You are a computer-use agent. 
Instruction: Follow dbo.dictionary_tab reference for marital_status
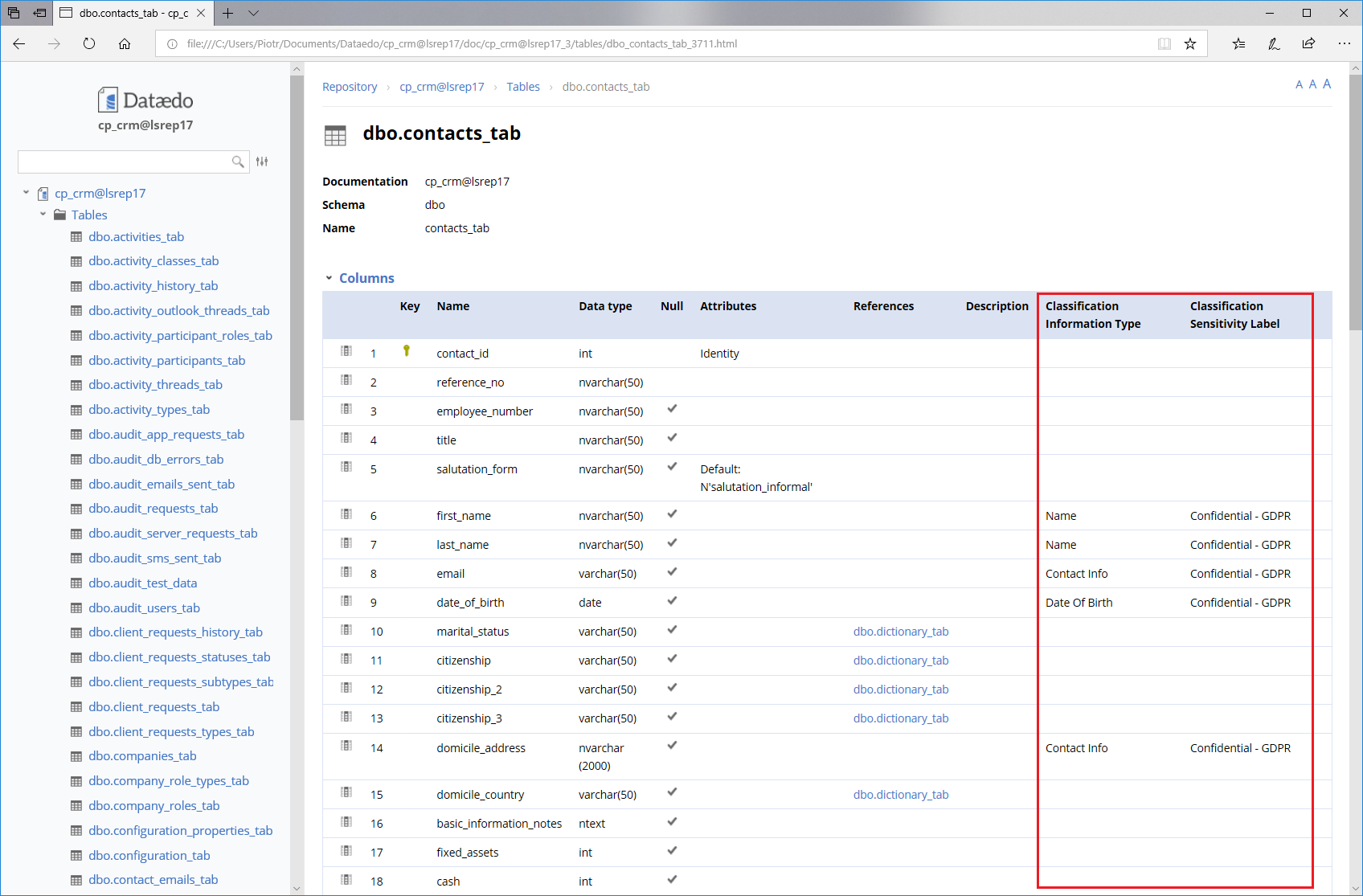pos(900,632)
